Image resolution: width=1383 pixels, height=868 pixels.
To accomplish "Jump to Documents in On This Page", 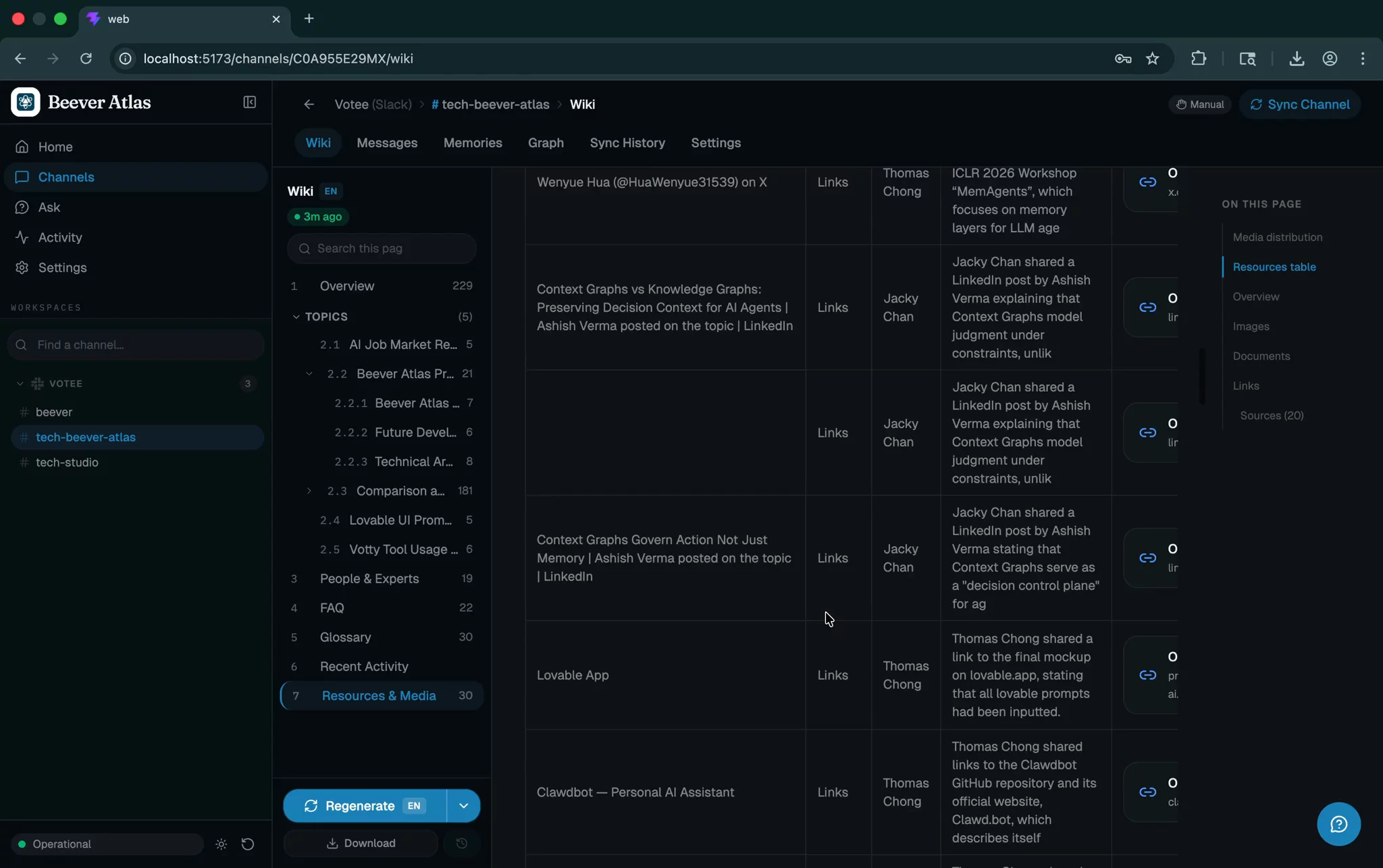I will pyautogui.click(x=1261, y=356).
